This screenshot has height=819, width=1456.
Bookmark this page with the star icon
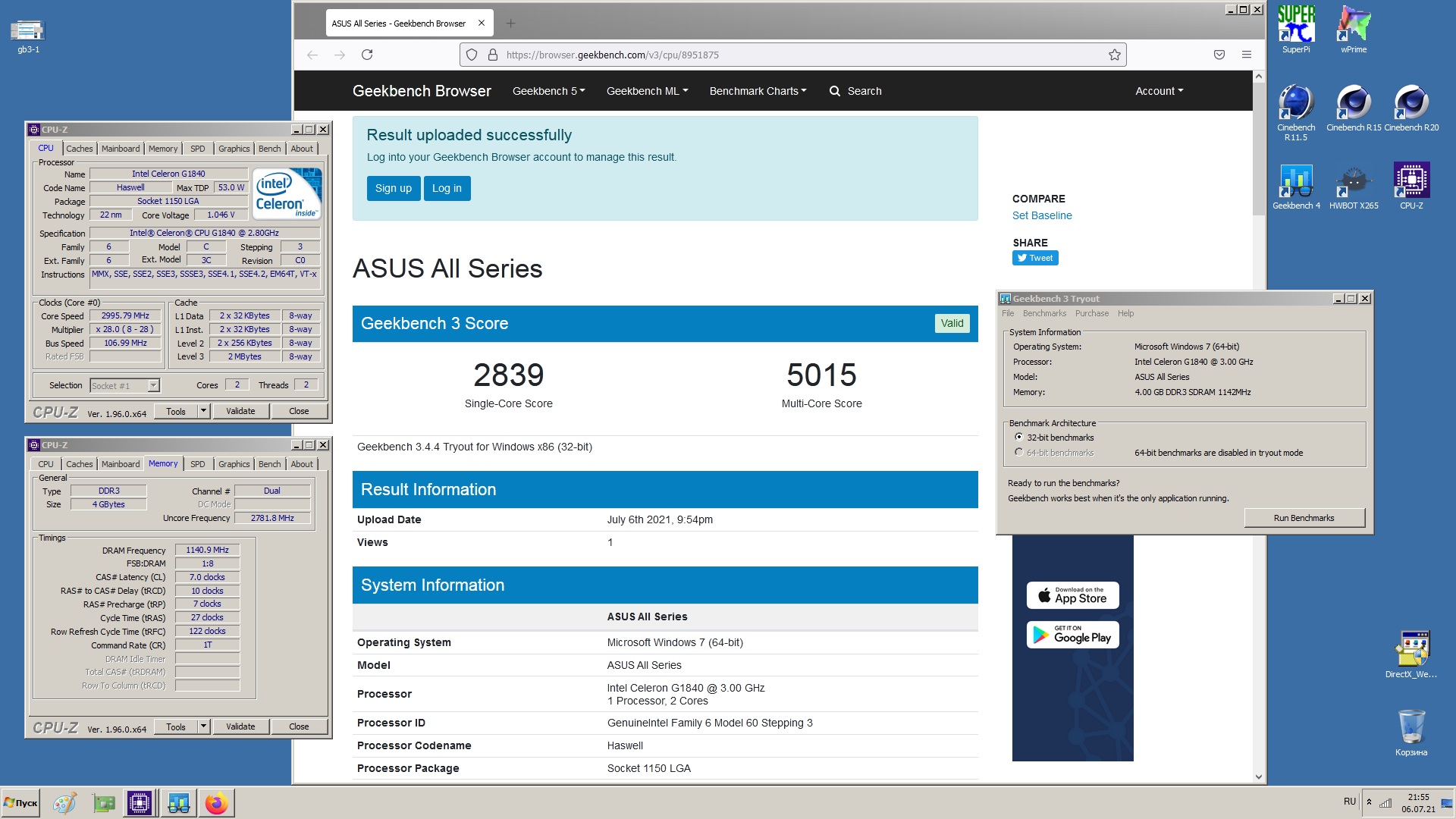pyautogui.click(x=1114, y=55)
